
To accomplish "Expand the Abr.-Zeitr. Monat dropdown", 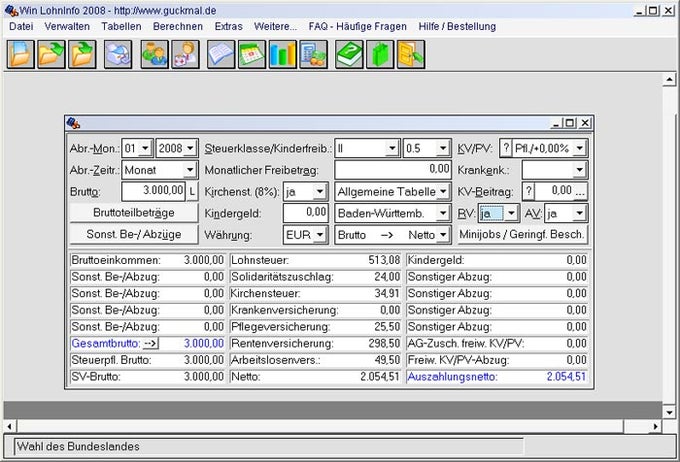I will point(190,170).
